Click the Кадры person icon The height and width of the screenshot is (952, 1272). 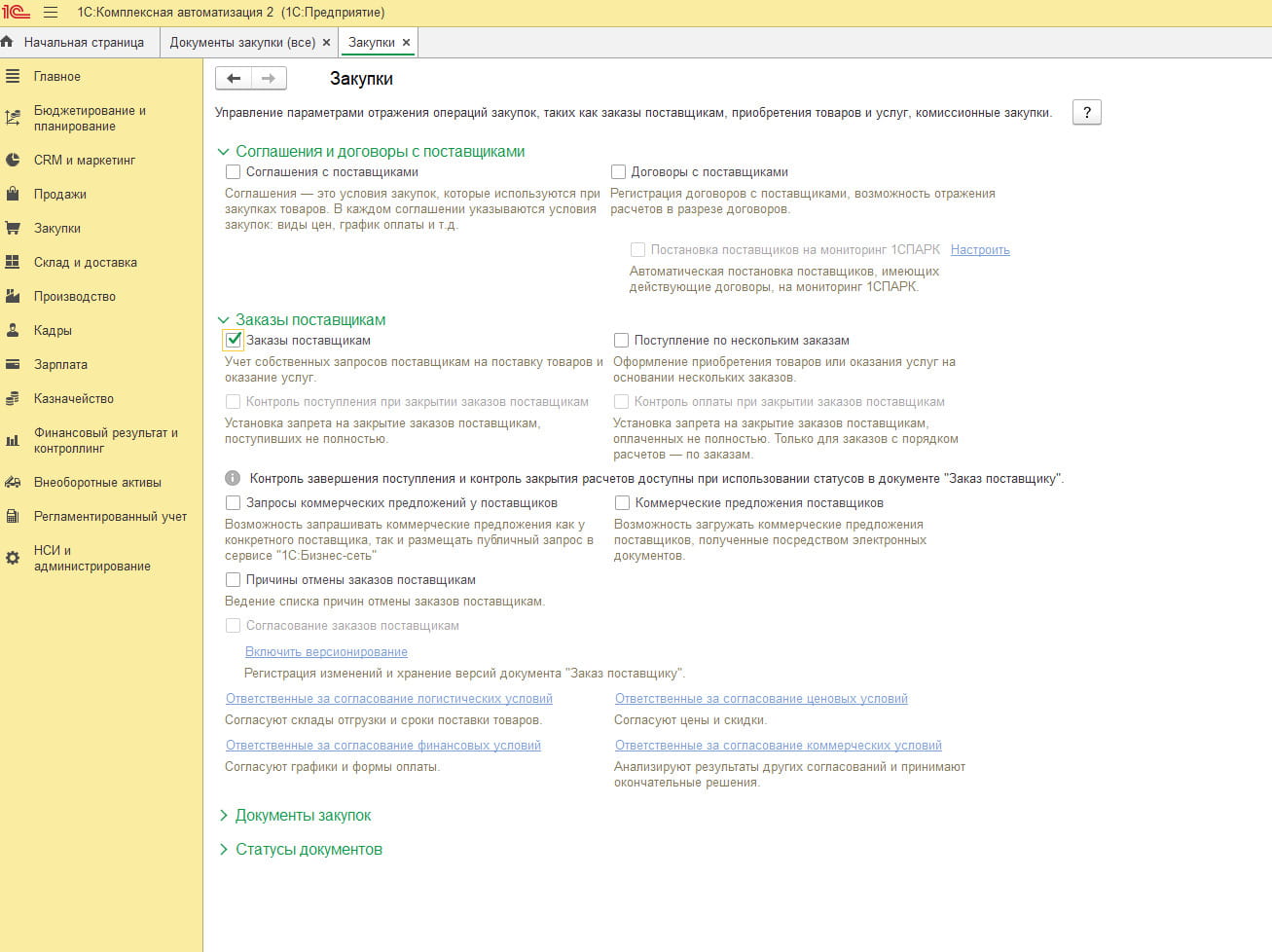[13, 330]
